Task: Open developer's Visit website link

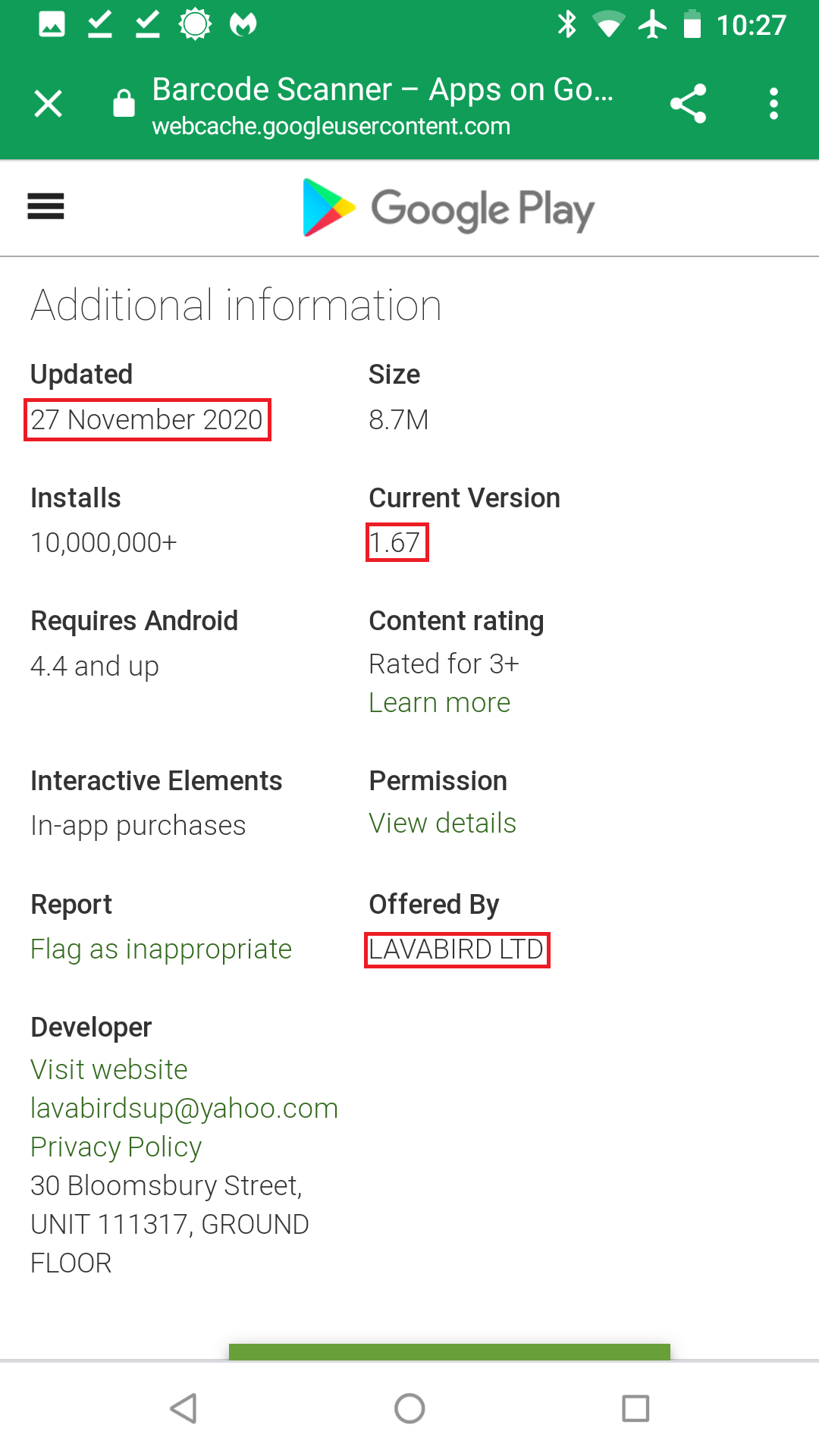Action: point(109,1070)
